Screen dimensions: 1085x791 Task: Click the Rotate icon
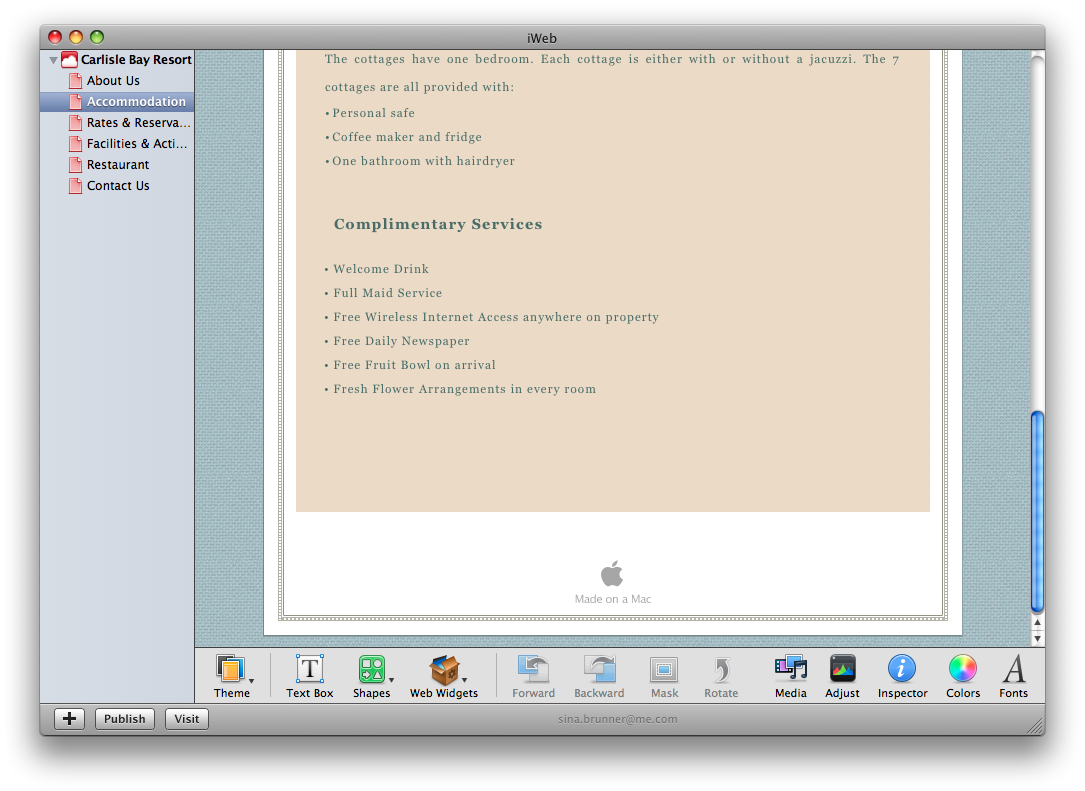(721, 670)
